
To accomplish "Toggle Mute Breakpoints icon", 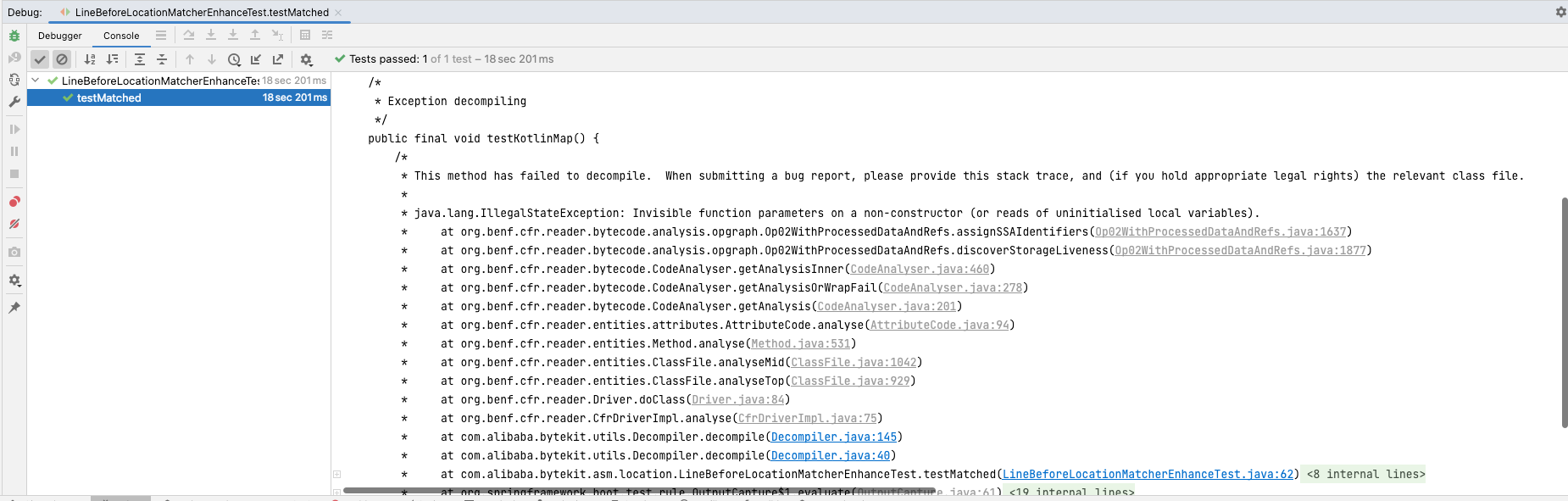I will [14, 224].
